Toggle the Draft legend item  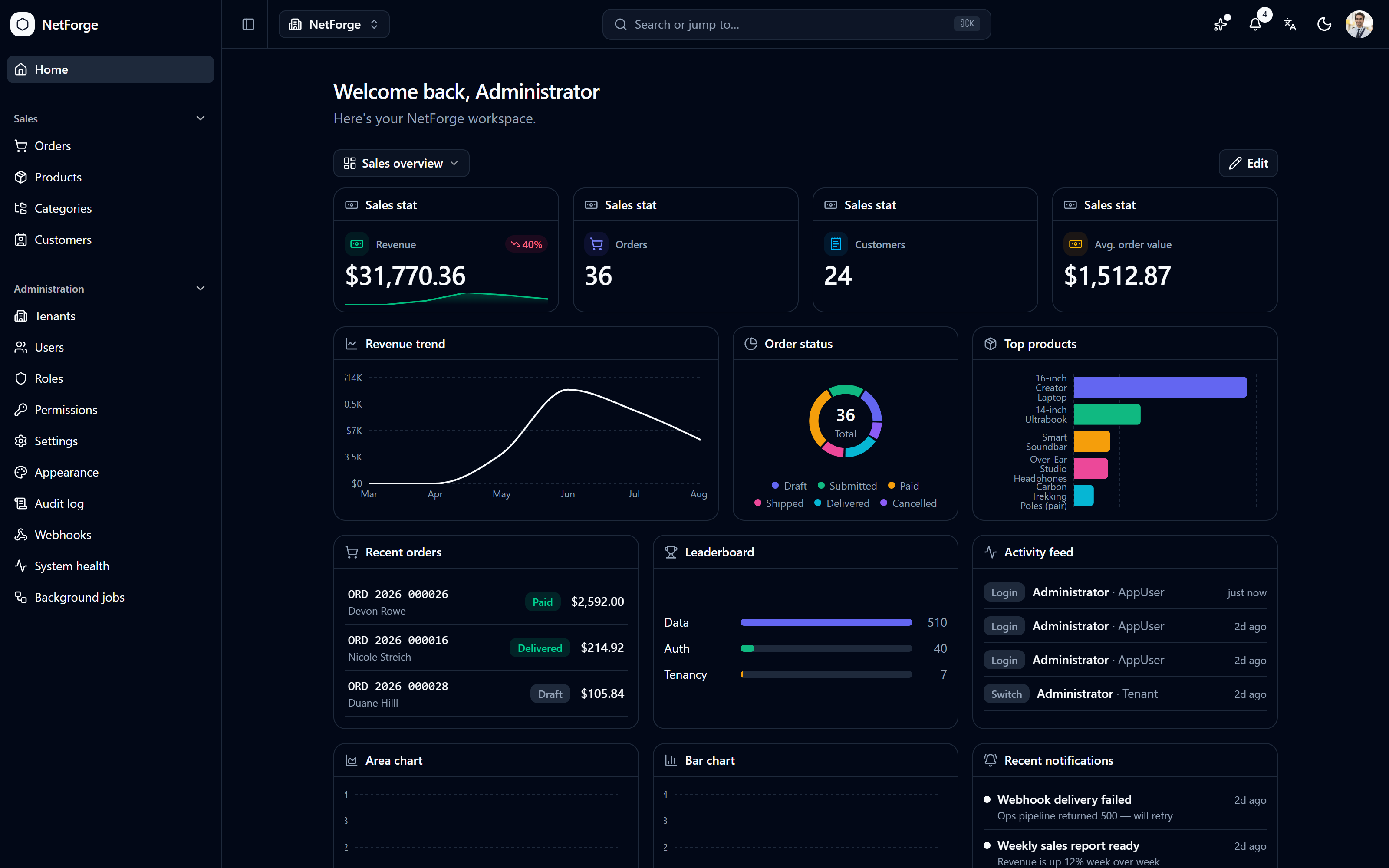(789, 486)
